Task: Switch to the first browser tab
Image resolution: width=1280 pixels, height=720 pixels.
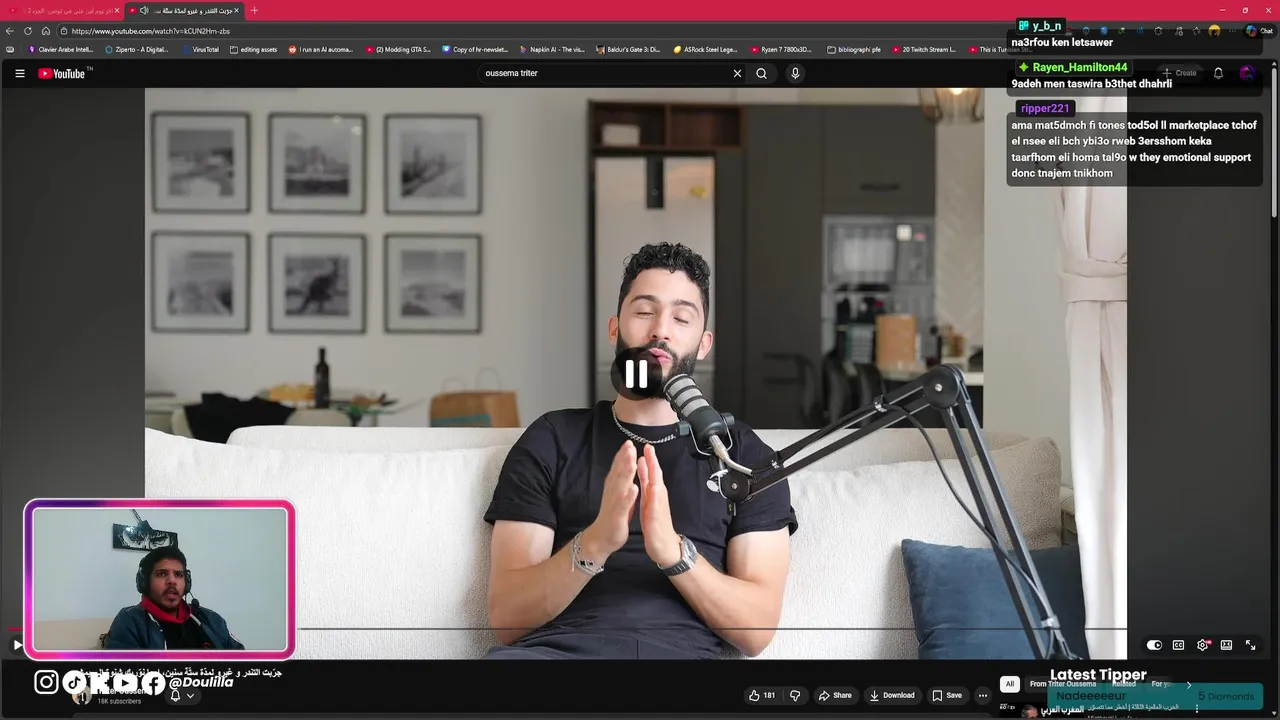Action: pyautogui.click(x=65, y=10)
